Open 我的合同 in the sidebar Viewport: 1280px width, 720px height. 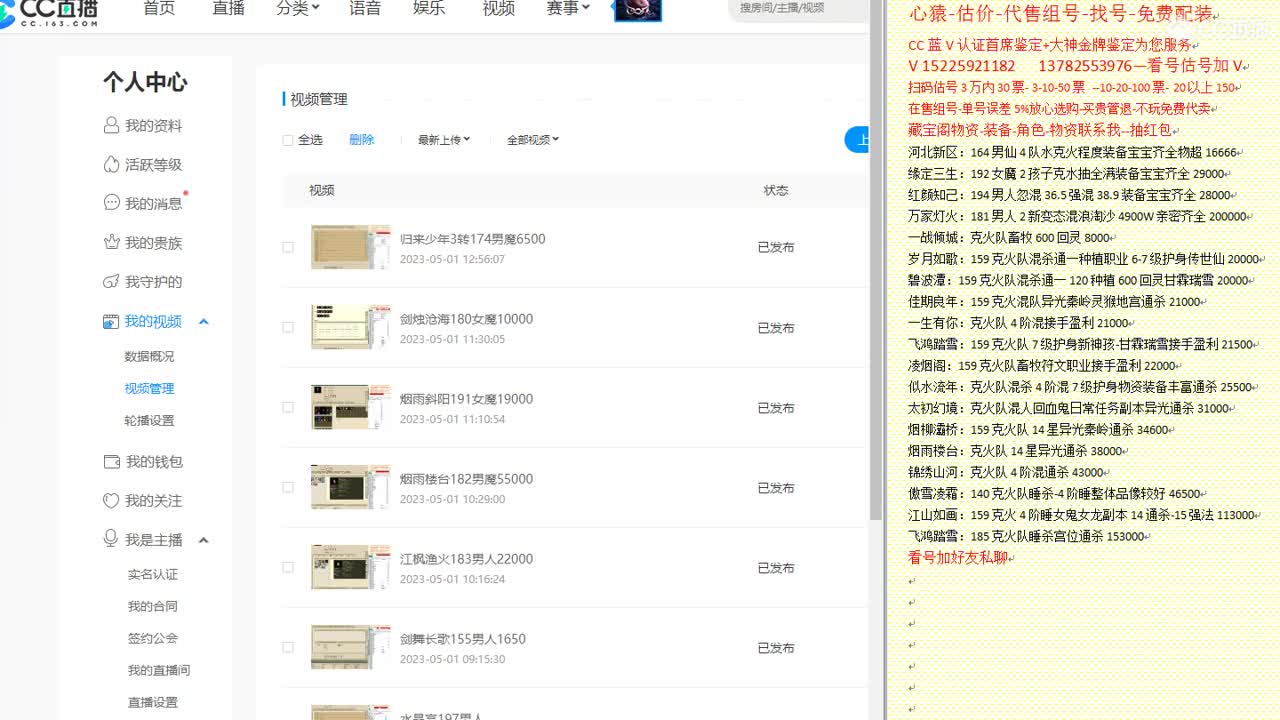153,606
